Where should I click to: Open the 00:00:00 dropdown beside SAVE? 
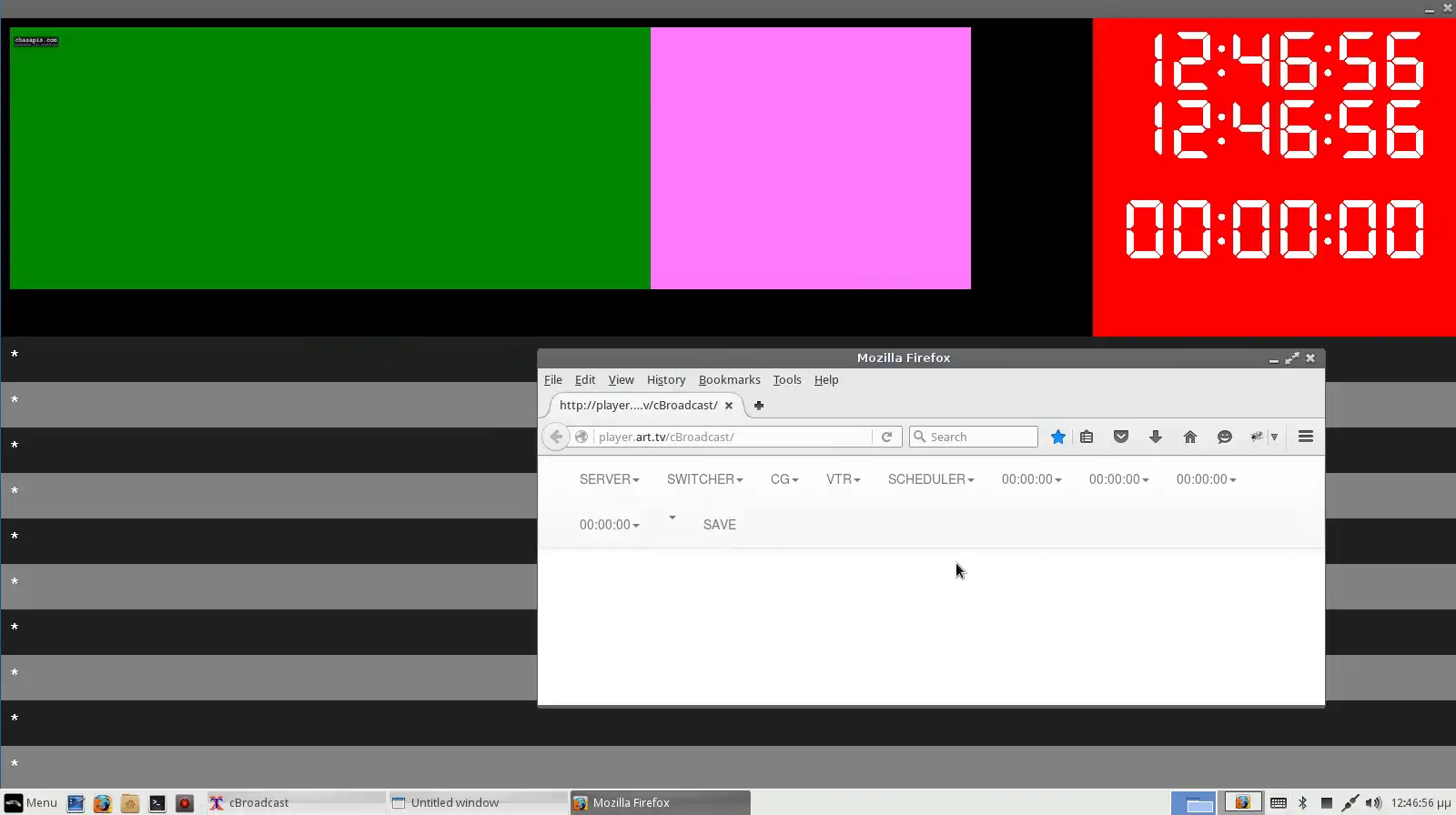click(x=610, y=525)
